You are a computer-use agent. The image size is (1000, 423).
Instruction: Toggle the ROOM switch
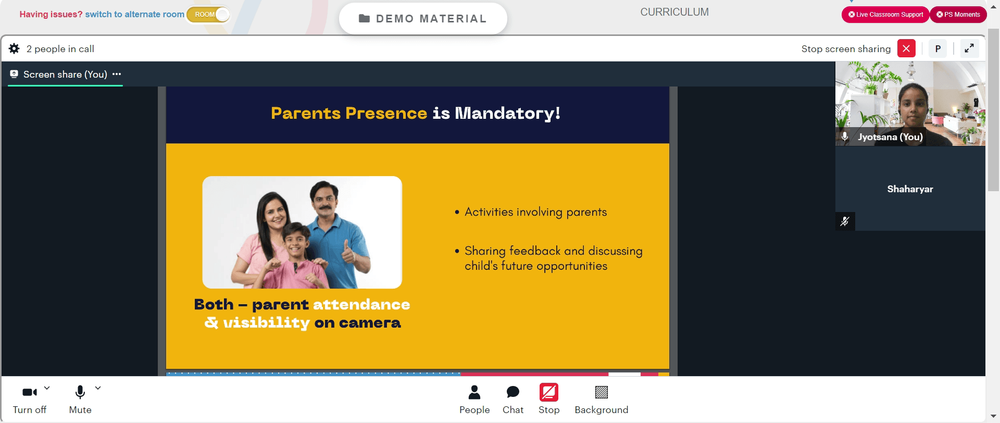[x=208, y=14]
